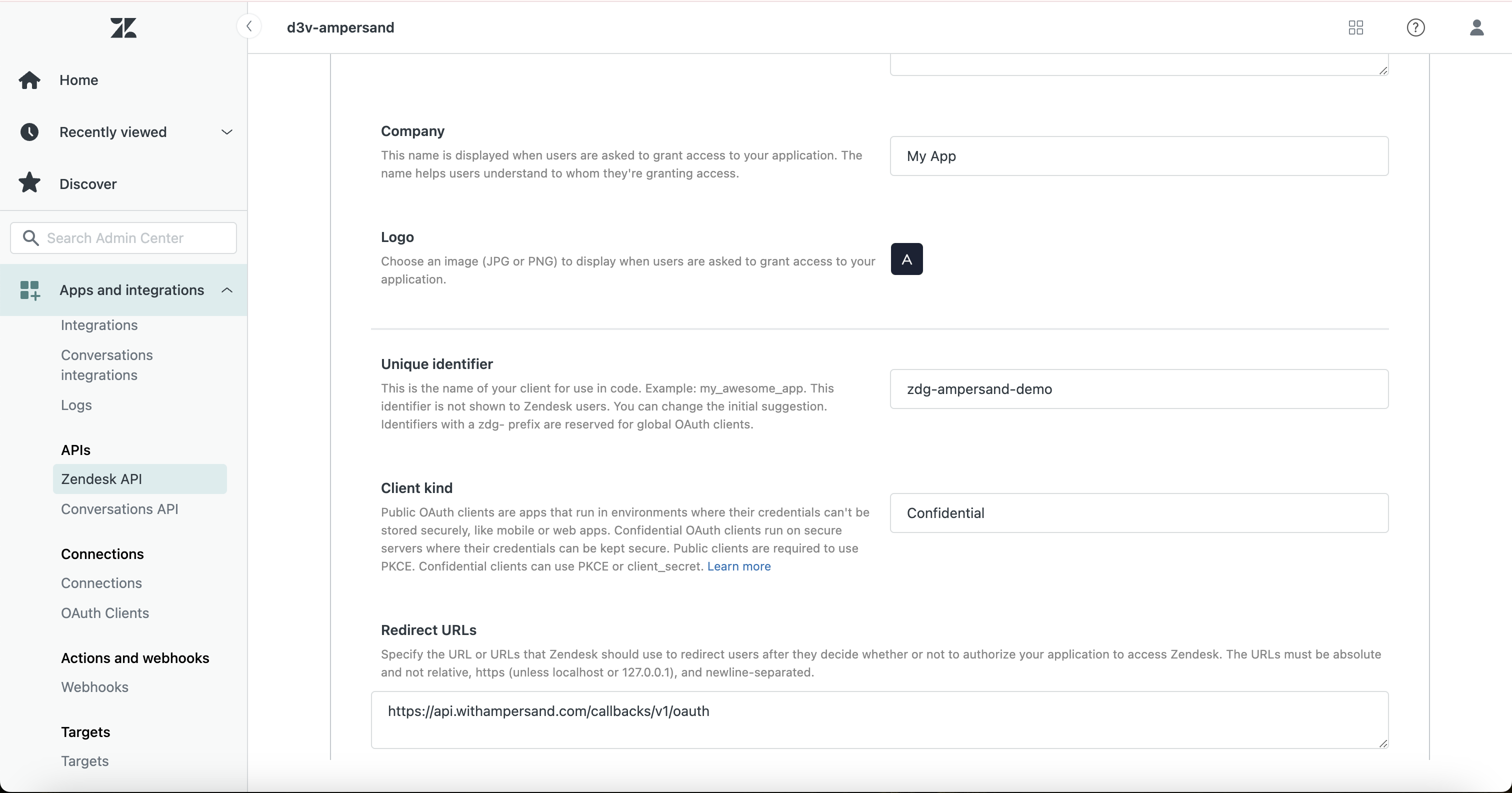Select the Apps and integrations icon
Image resolution: width=1512 pixels, height=793 pixels.
pos(29,290)
